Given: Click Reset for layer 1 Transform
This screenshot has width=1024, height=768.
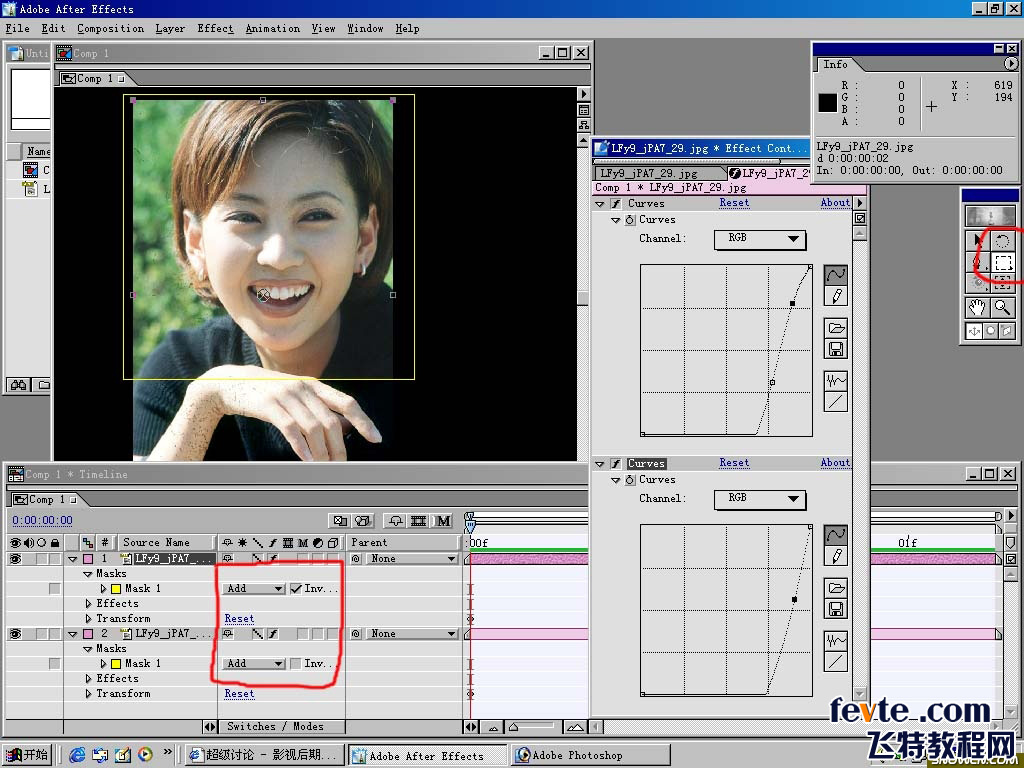Looking at the screenshot, I should tap(240, 618).
